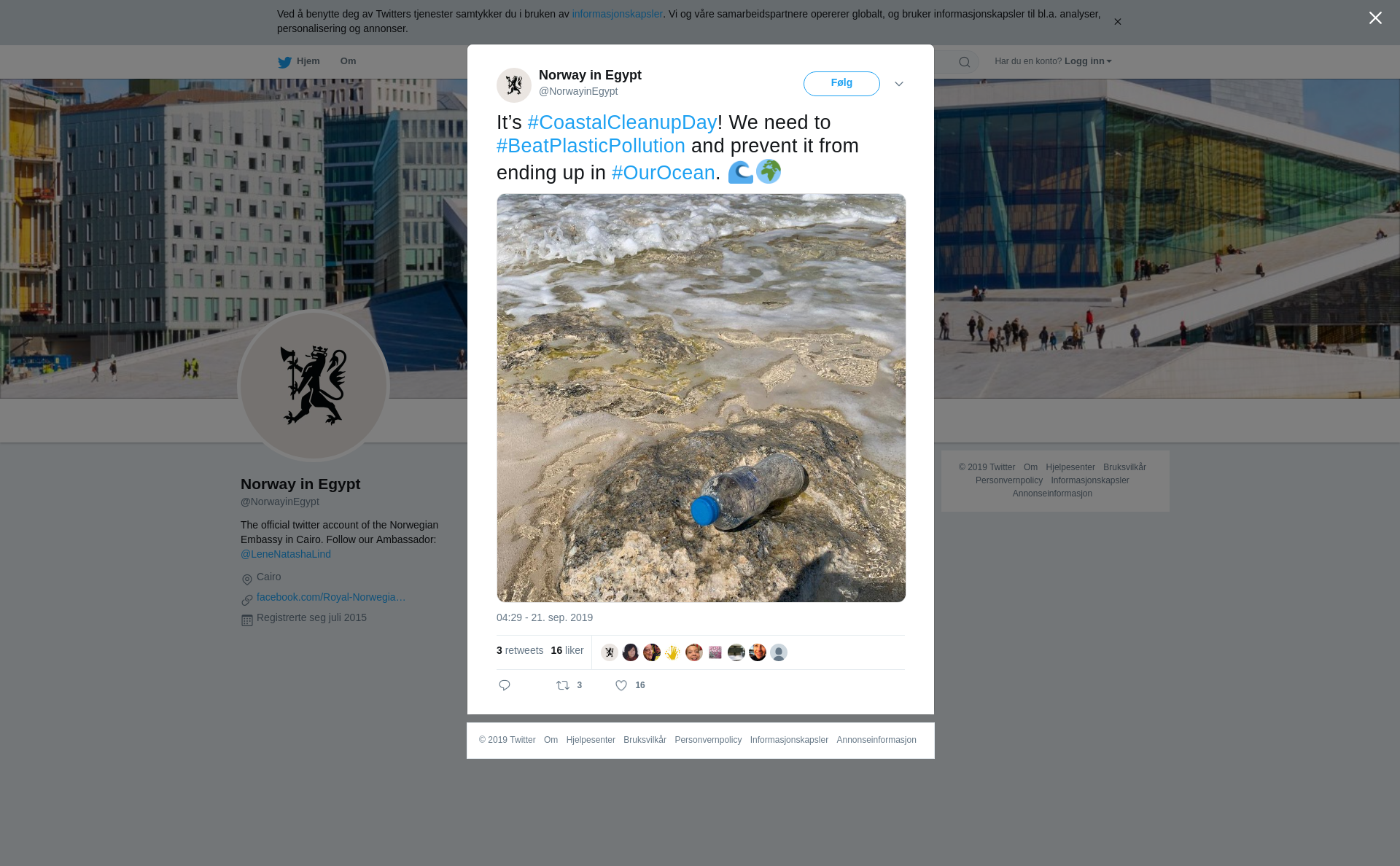Open the #CoastalCleanupDay hashtag

(622, 122)
